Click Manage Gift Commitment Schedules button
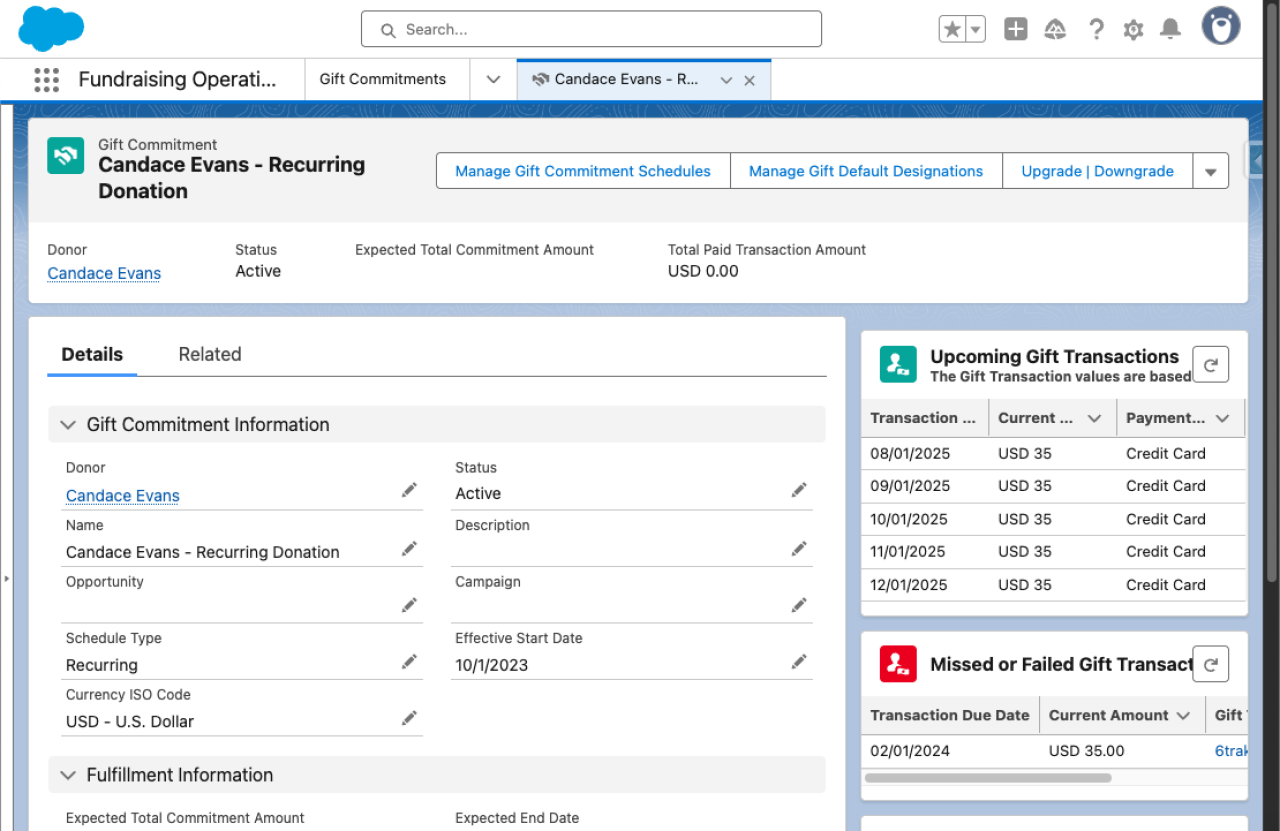This screenshot has width=1280, height=831. [x=583, y=172]
